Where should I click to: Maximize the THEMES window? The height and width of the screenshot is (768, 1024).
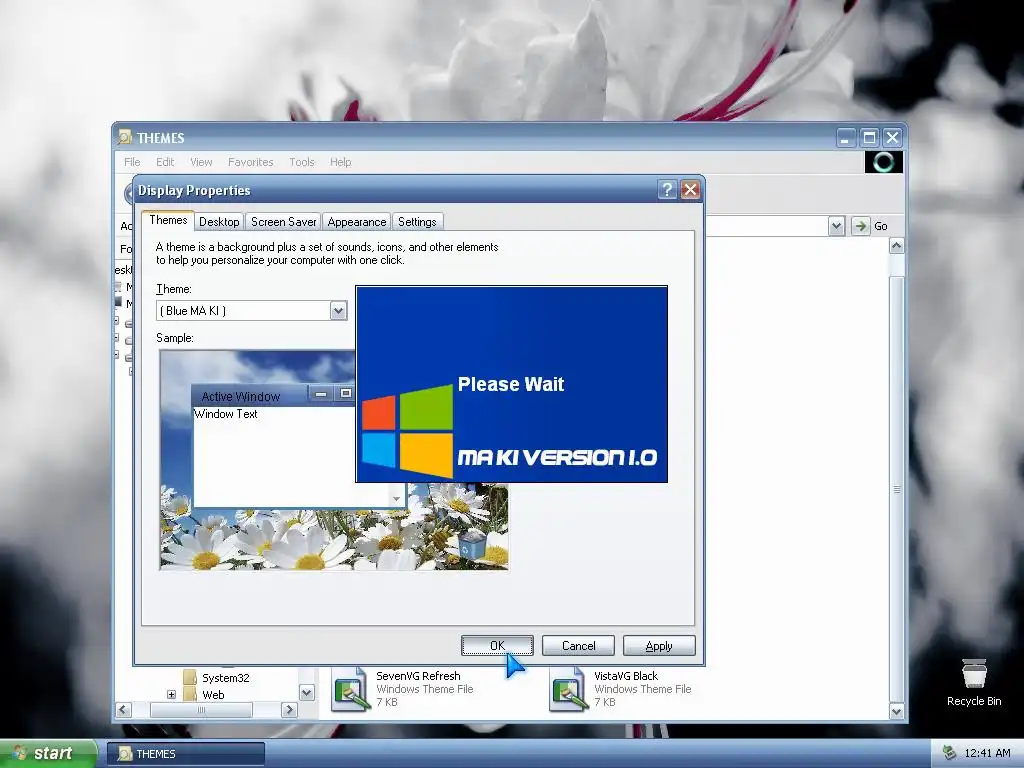869,138
